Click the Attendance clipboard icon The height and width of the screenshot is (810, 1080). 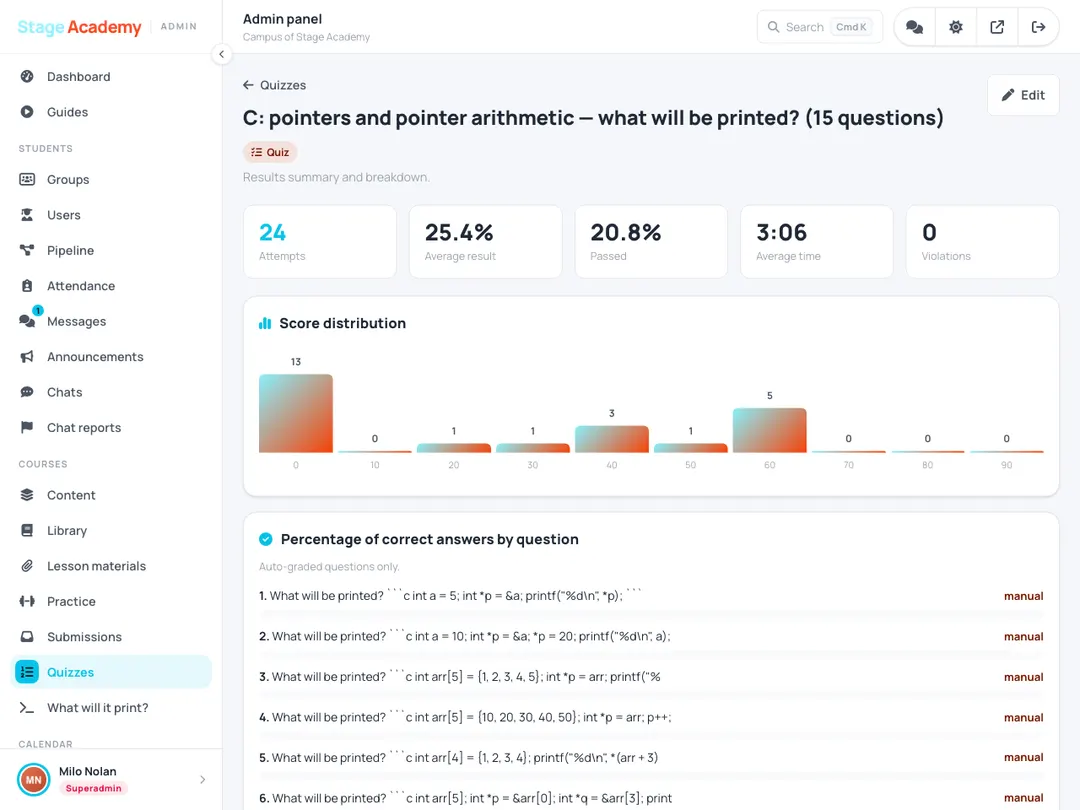27,286
